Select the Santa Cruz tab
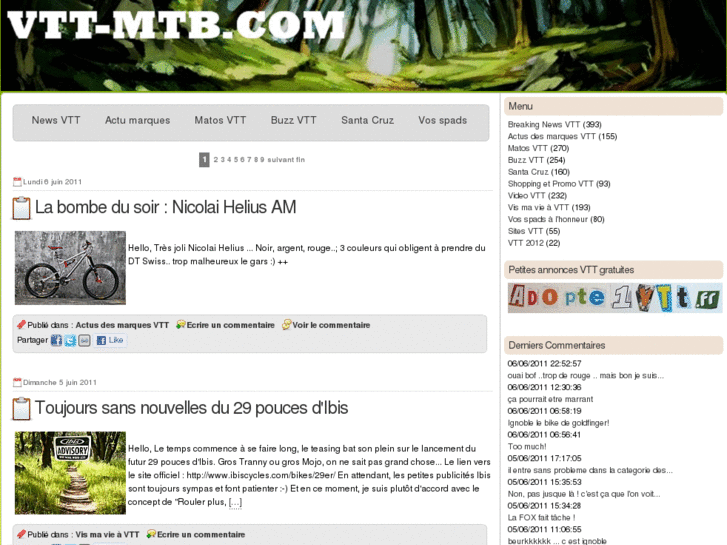 point(368,120)
